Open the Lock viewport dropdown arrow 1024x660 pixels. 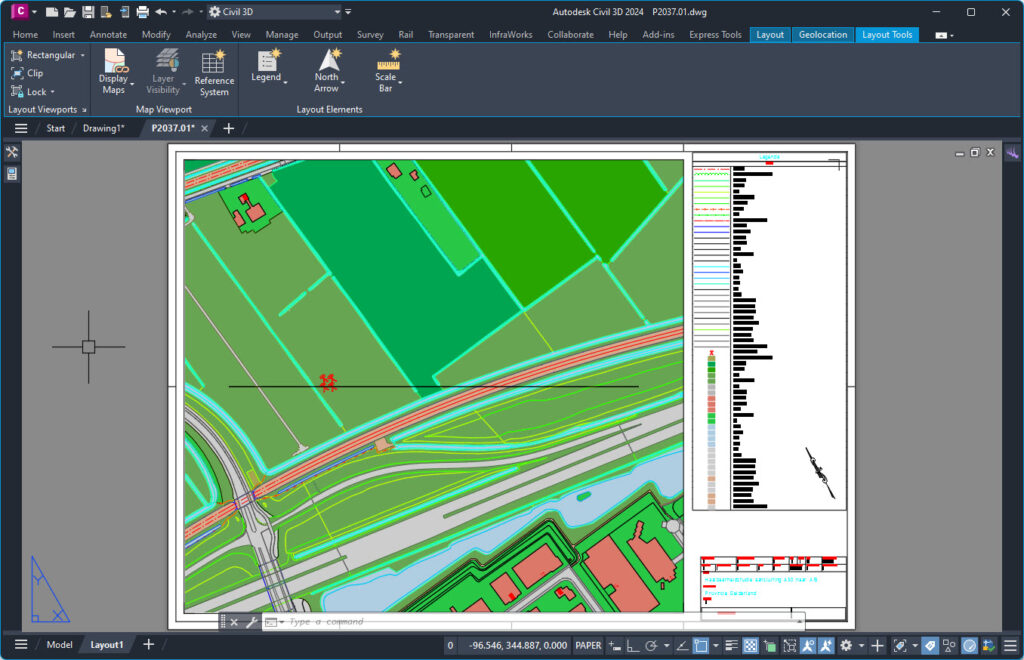[x=53, y=92]
